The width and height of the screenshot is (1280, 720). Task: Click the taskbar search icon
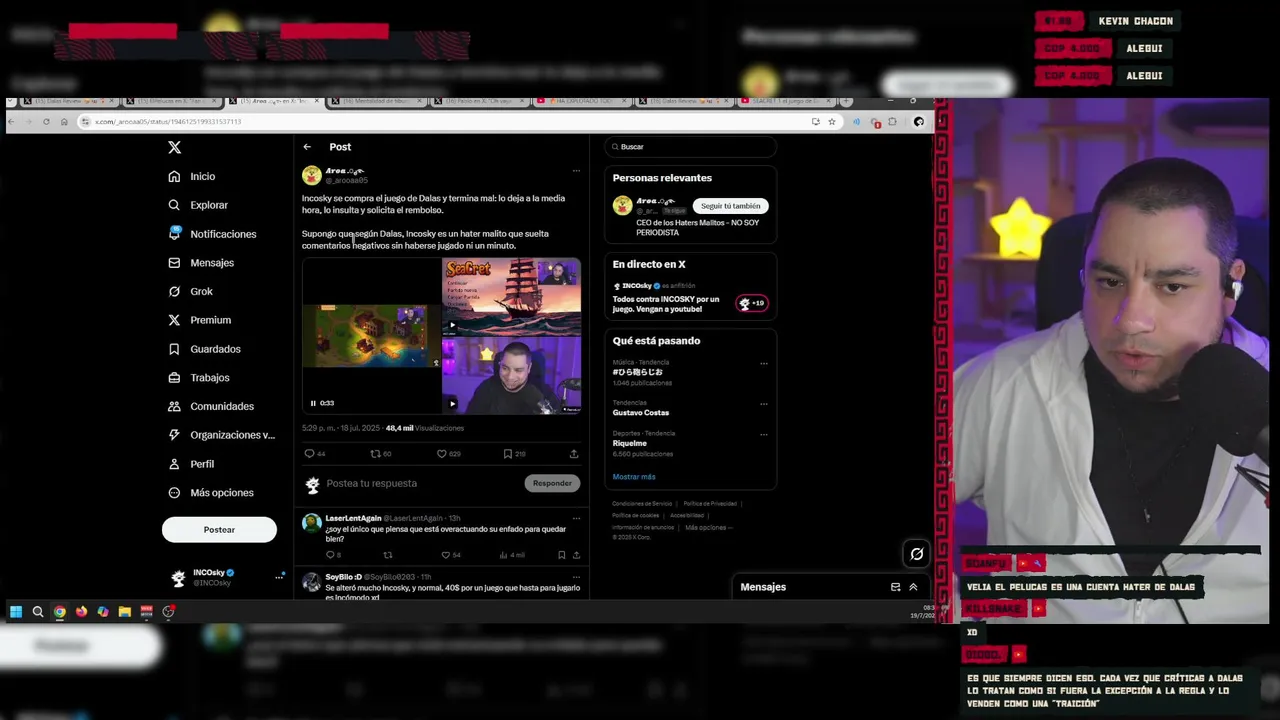(38, 612)
